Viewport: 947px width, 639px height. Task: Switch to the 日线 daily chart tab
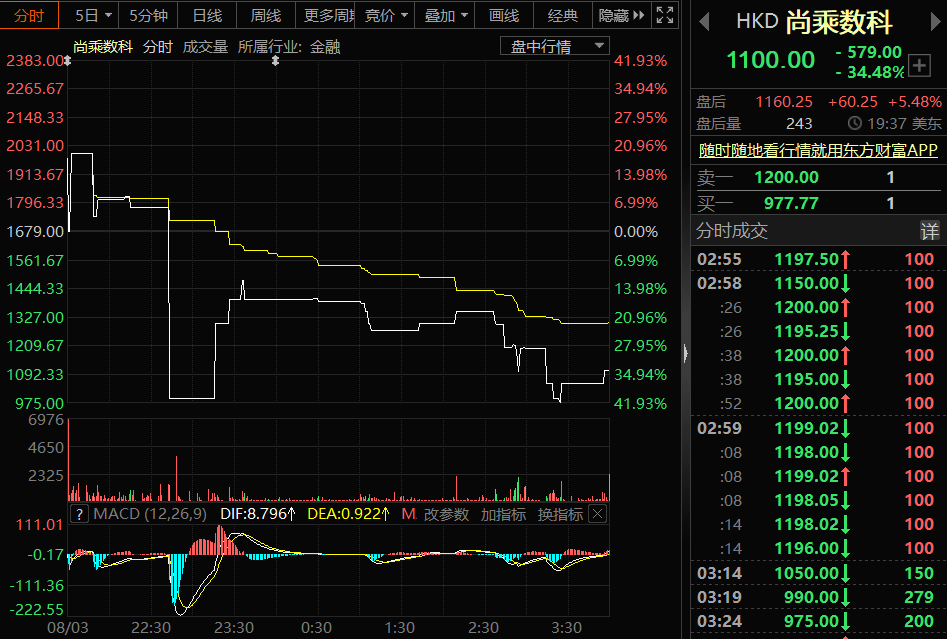[207, 15]
